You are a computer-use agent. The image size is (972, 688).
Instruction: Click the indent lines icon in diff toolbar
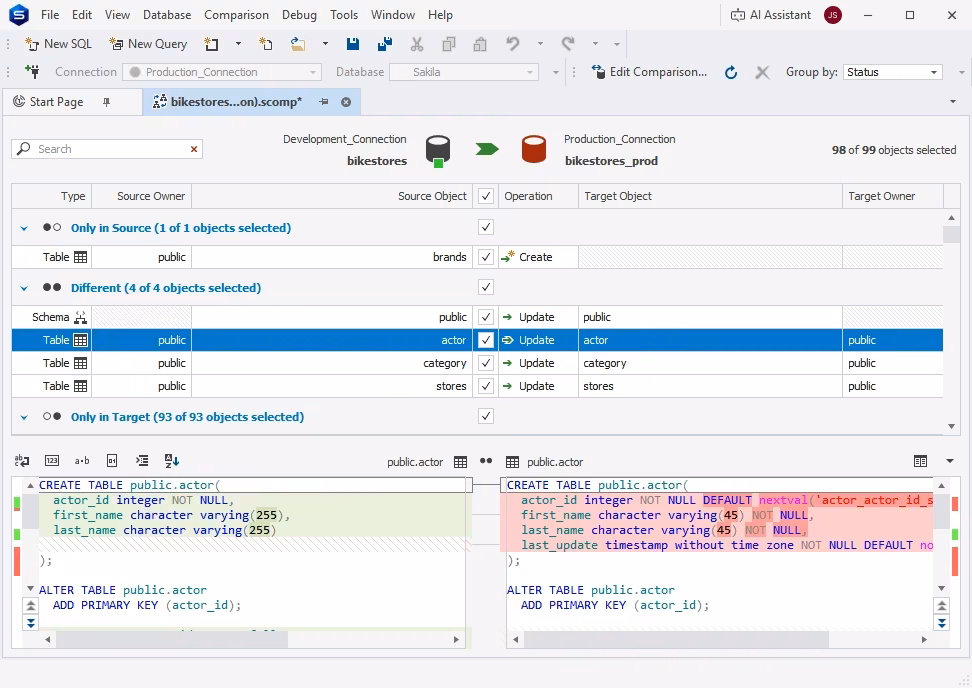pos(142,461)
